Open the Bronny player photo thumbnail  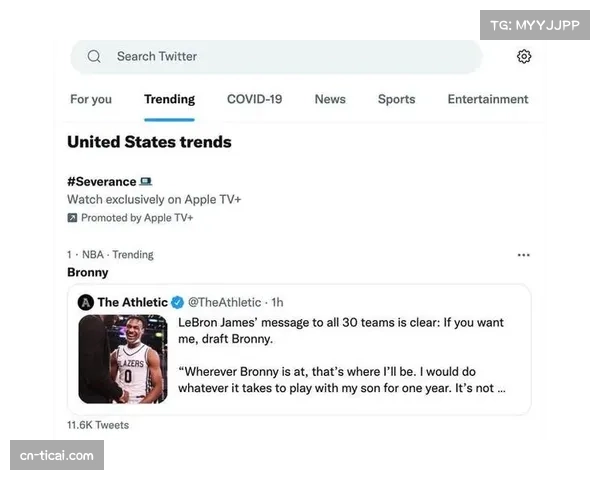tap(123, 359)
